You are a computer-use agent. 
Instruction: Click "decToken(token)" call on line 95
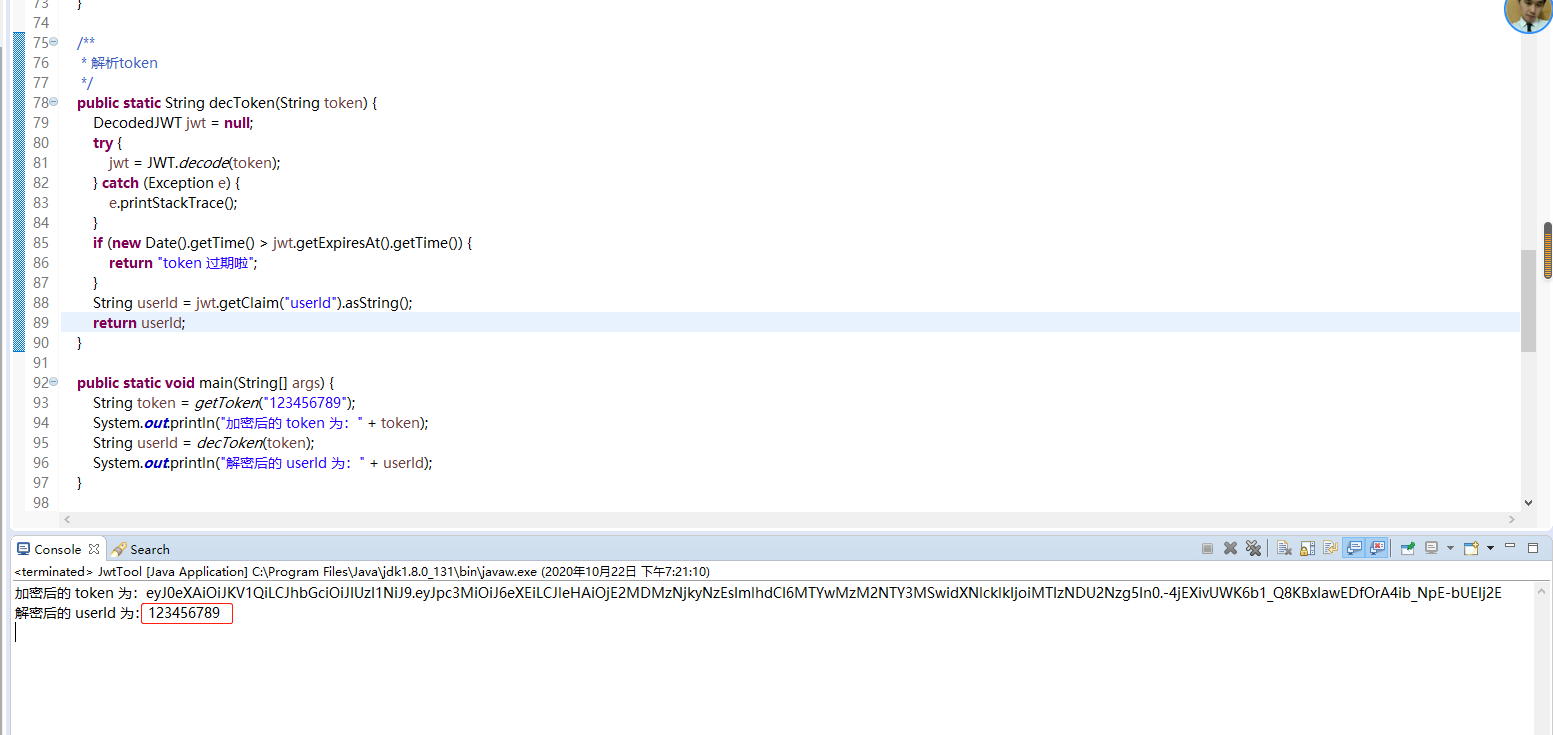(253, 442)
